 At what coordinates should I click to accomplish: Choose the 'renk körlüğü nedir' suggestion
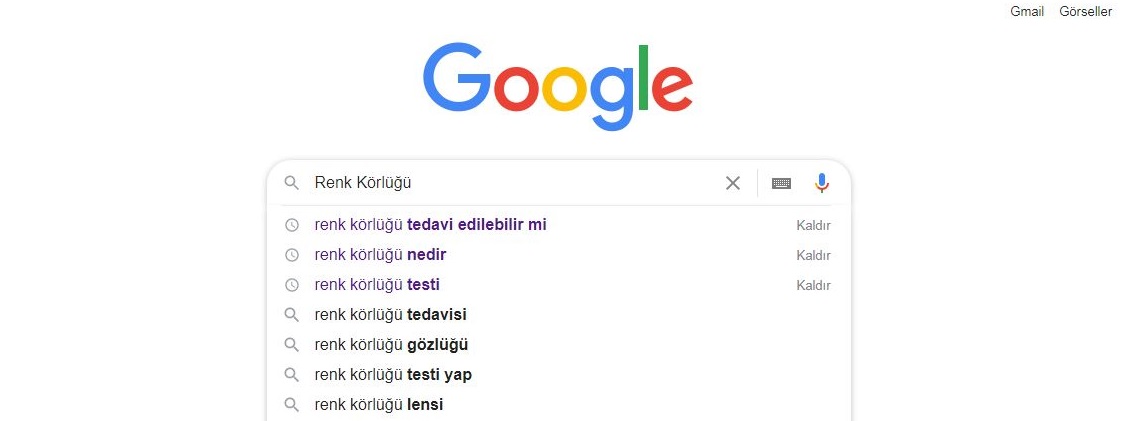[380, 255]
